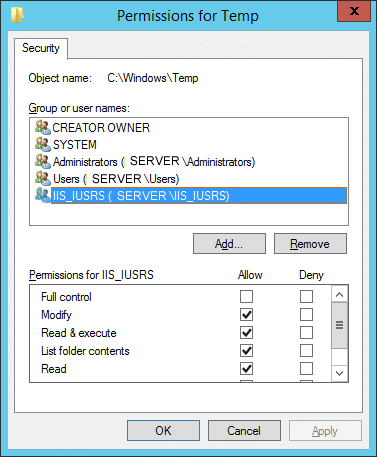
Task: Click the Allow column header
Action: (x=250, y=275)
